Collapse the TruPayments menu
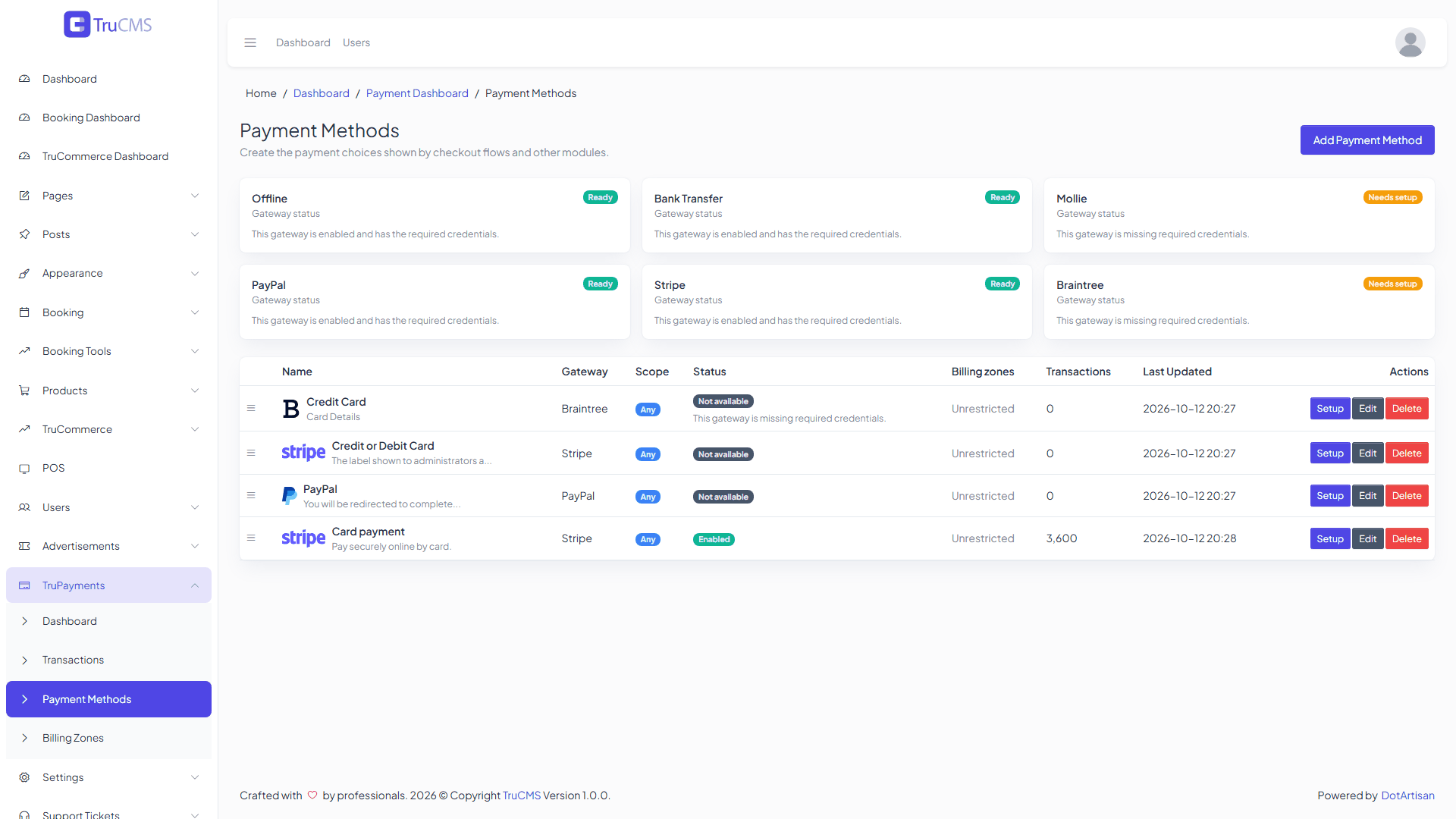 (108, 585)
